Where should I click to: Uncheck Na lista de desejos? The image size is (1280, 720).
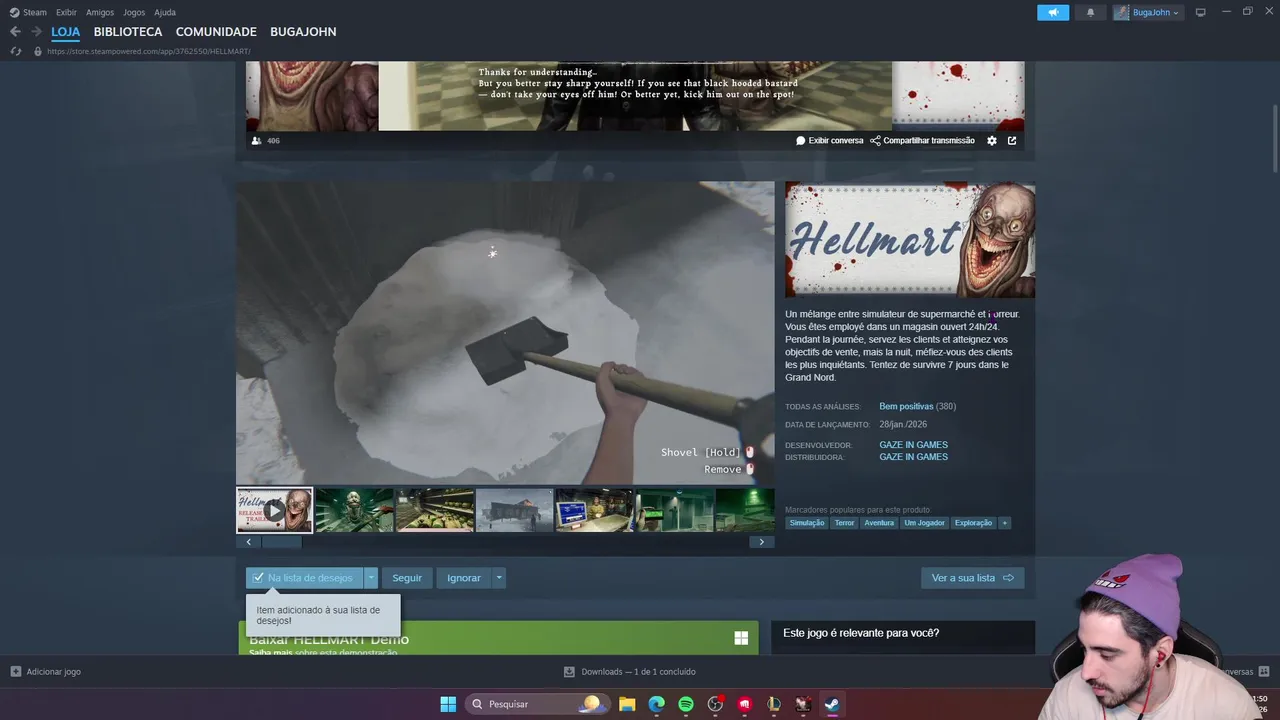click(x=304, y=578)
